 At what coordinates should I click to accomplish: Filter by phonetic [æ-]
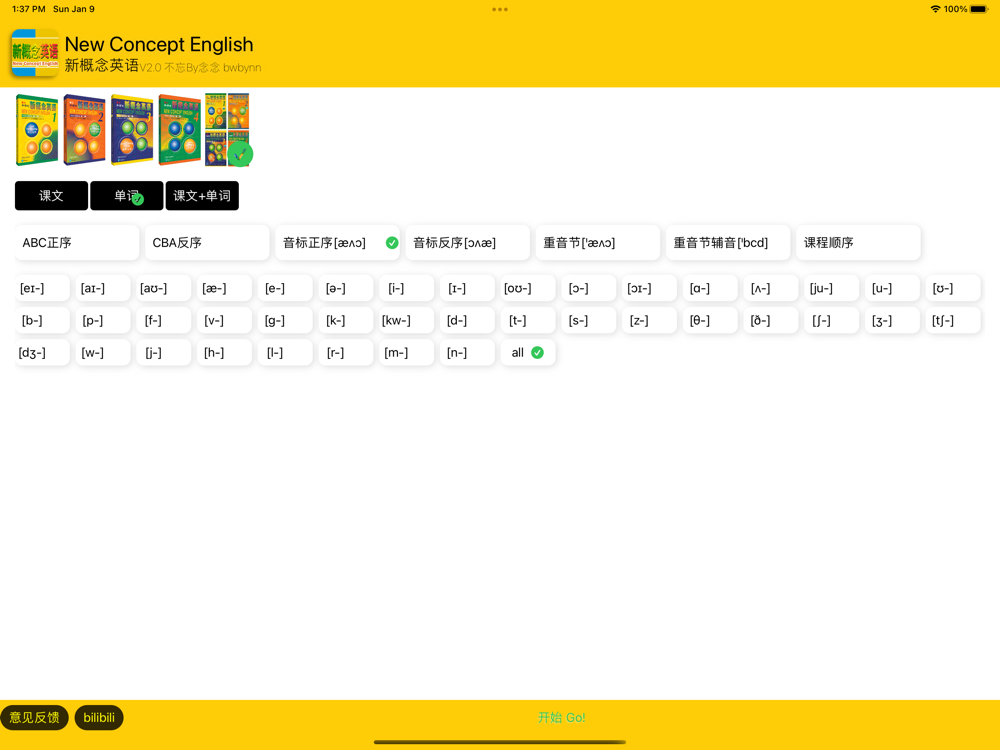click(224, 288)
